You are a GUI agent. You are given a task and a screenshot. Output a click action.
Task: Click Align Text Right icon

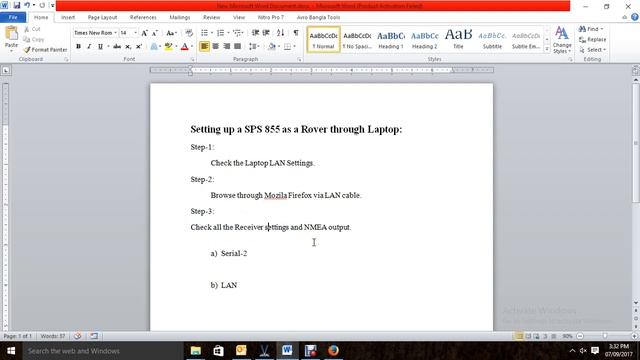click(x=227, y=47)
